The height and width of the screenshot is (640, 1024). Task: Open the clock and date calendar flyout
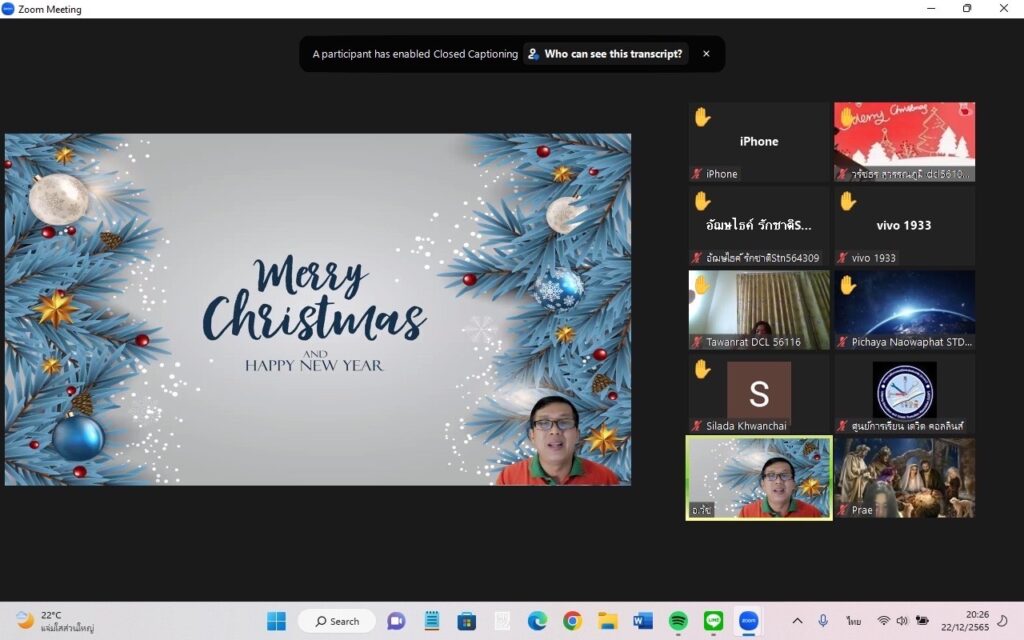tap(978, 621)
